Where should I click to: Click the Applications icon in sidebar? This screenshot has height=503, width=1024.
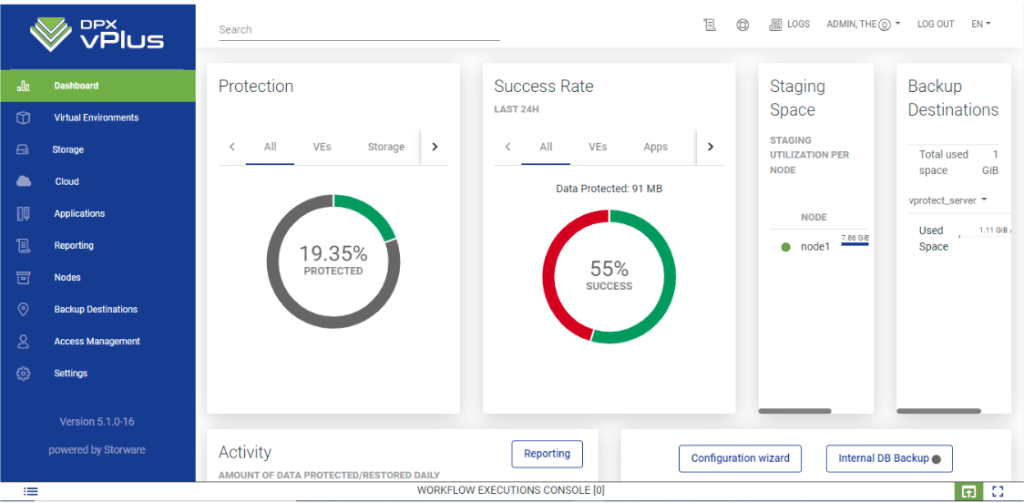click(23, 214)
